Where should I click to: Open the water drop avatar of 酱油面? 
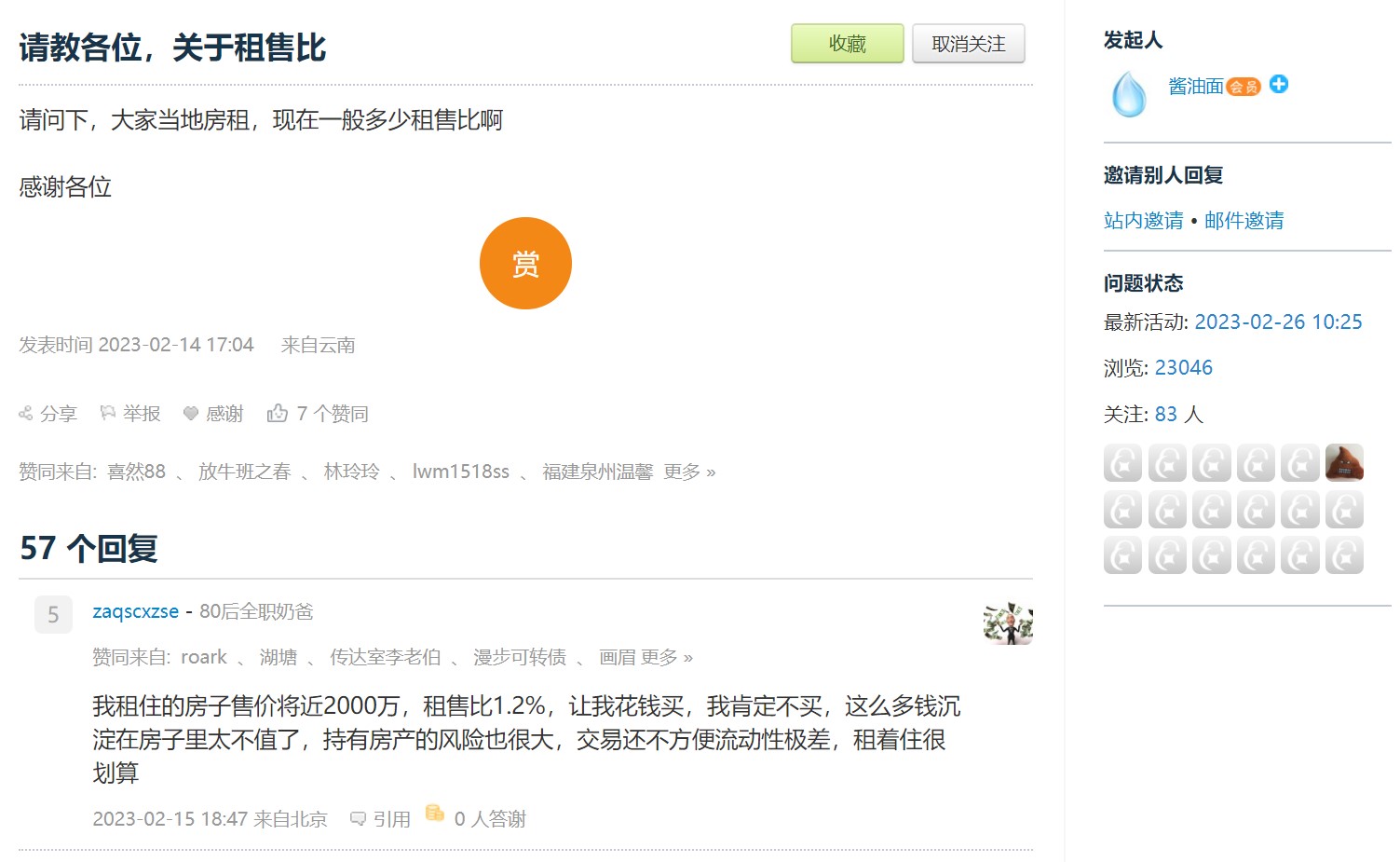[x=1129, y=94]
